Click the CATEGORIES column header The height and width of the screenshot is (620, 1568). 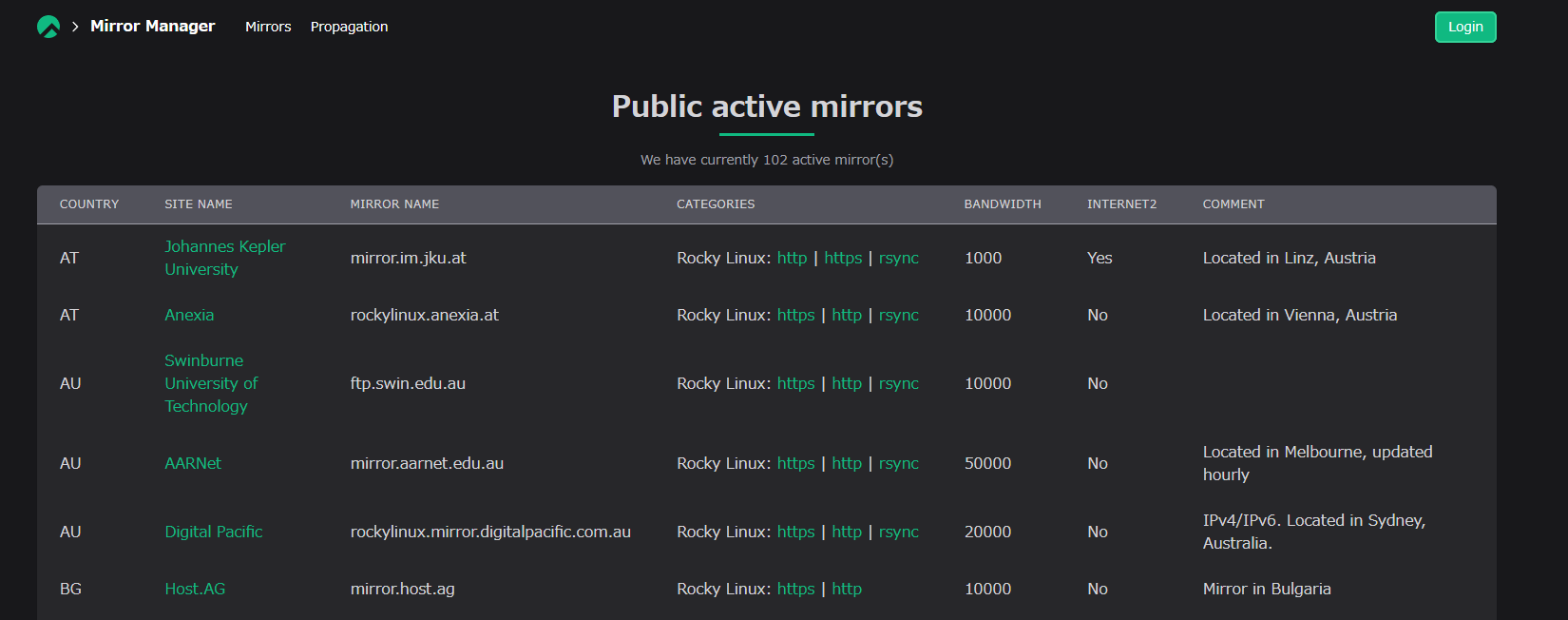[x=716, y=204]
